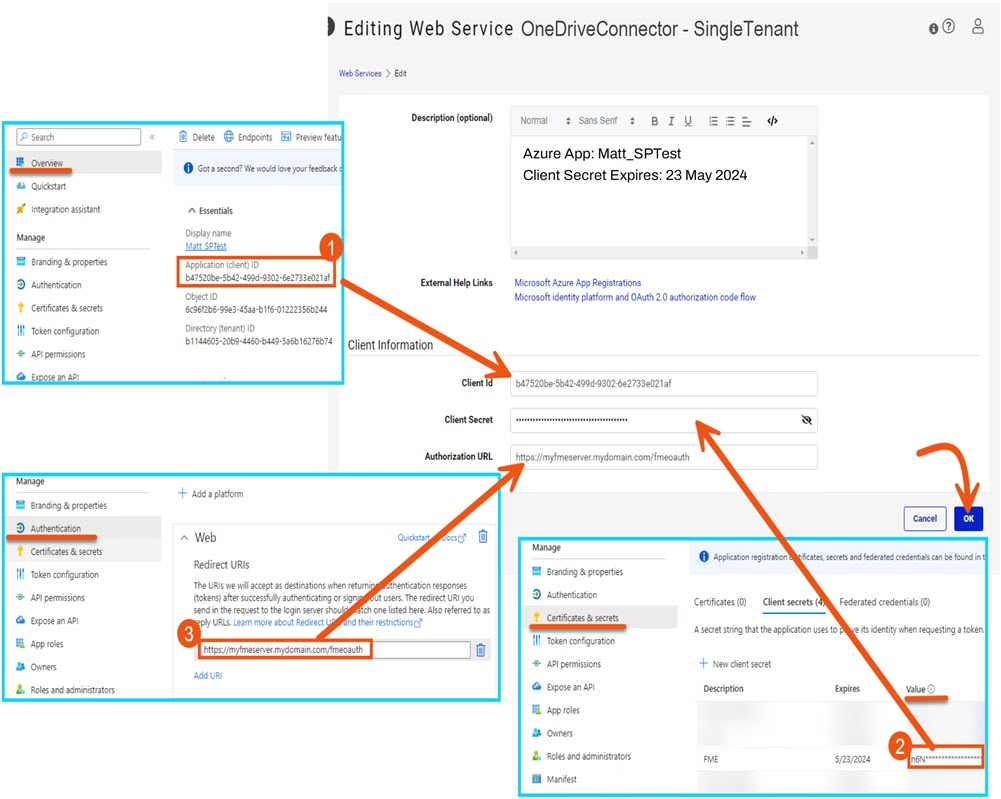This screenshot has width=1001, height=799.
Task: Click the FME secret description cell
Action: 711,759
